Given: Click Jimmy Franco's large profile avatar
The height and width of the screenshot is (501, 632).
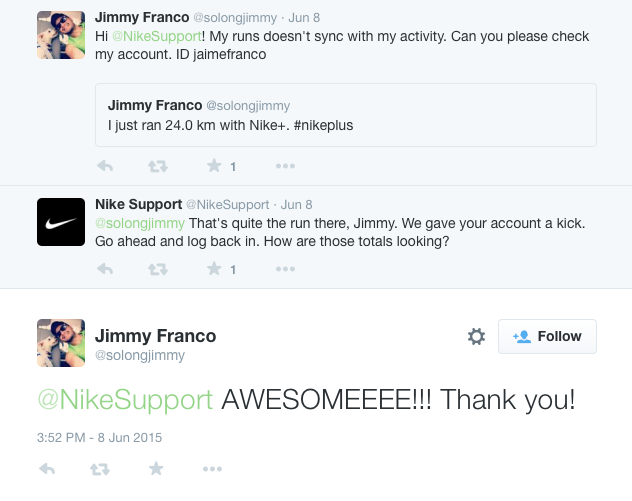Looking at the screenshot, I should 61,343.
